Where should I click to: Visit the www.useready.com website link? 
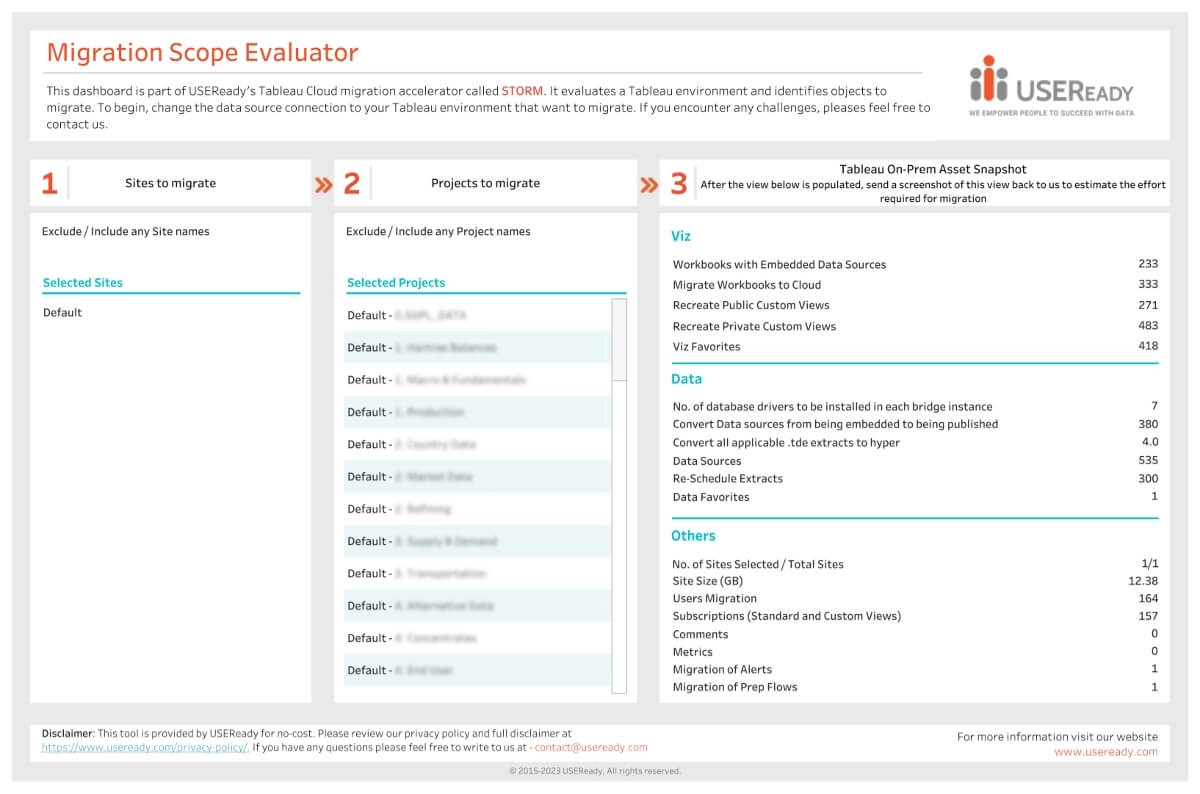tap(1106, 752)
